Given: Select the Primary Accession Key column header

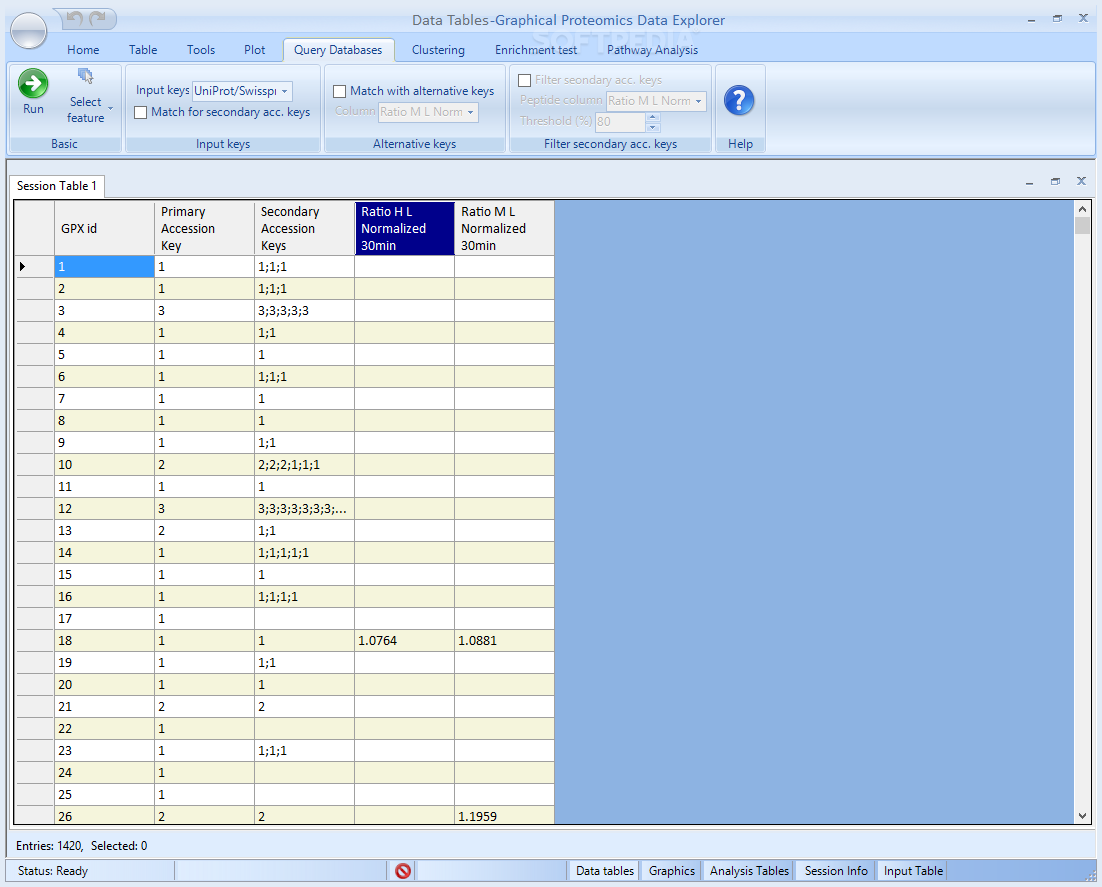Looking at the screenshot, I should pos(205,228).
